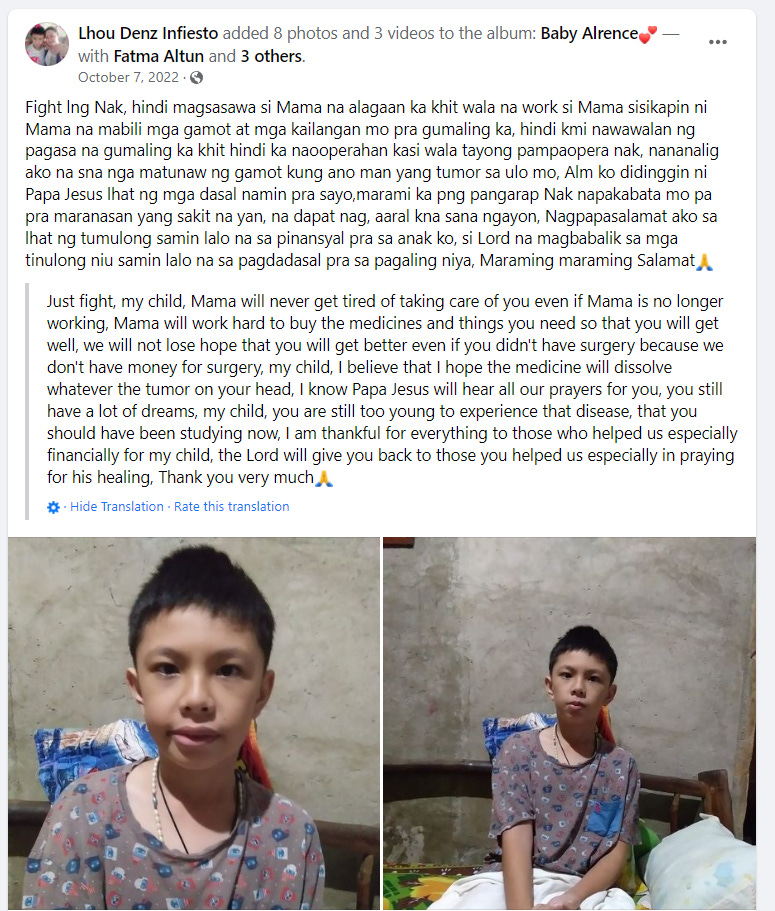Click the globe public privacy icon
This screenshot has height=911, width=775.
click(x=196, y=77)
